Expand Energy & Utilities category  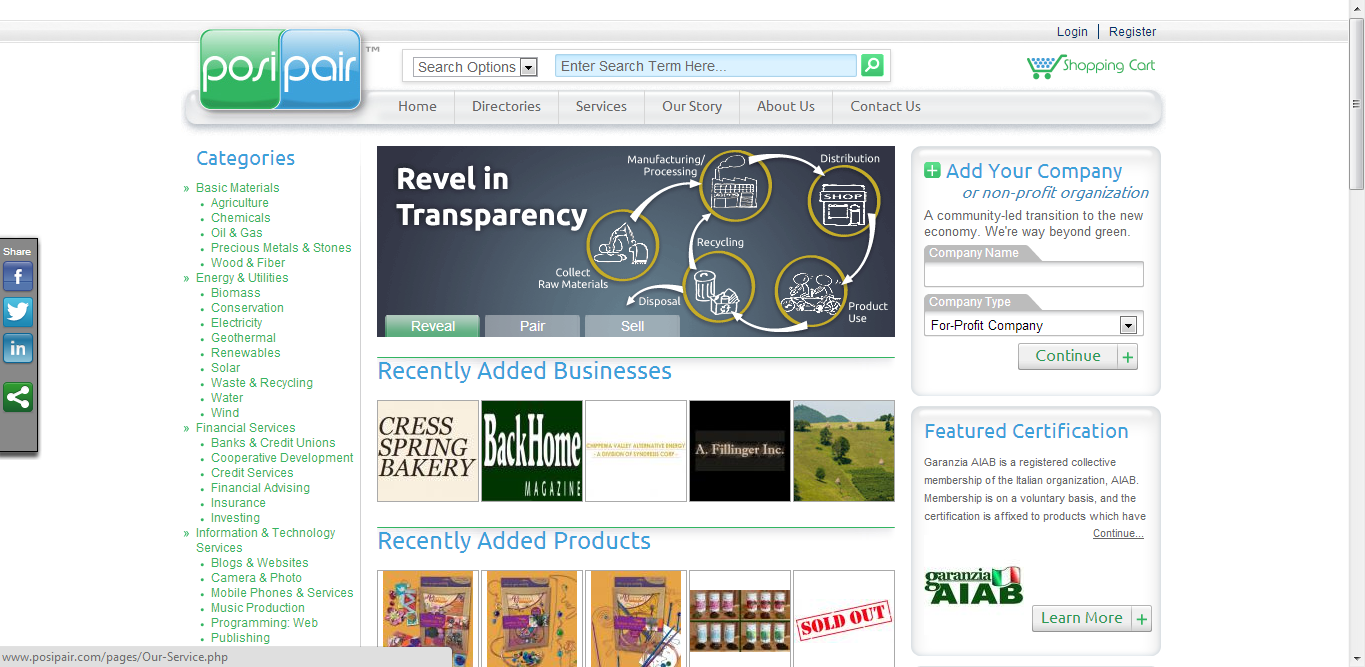point(242,278)
